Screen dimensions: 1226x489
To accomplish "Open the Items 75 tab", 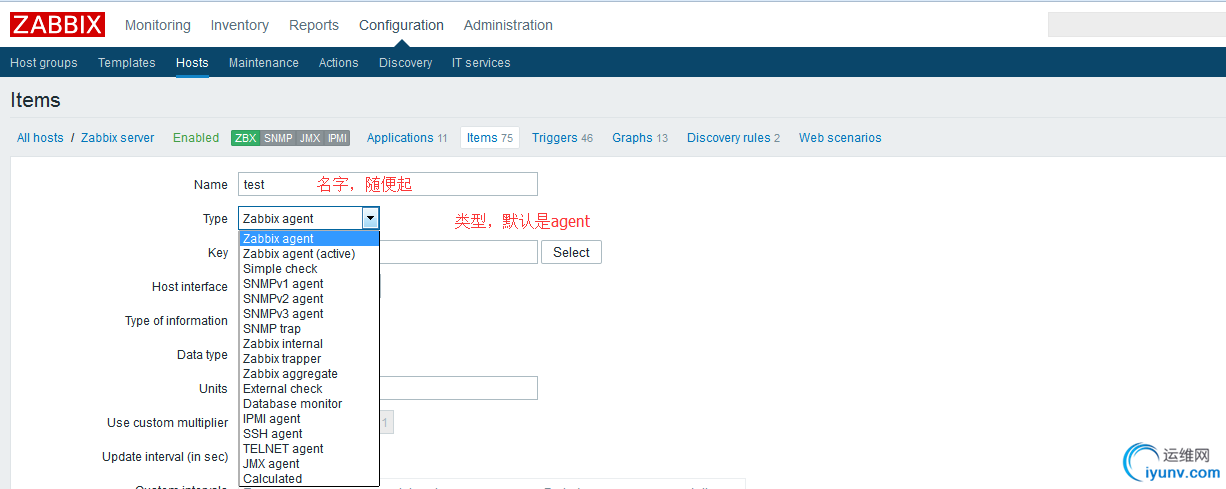I will click(x=490, y=138).
